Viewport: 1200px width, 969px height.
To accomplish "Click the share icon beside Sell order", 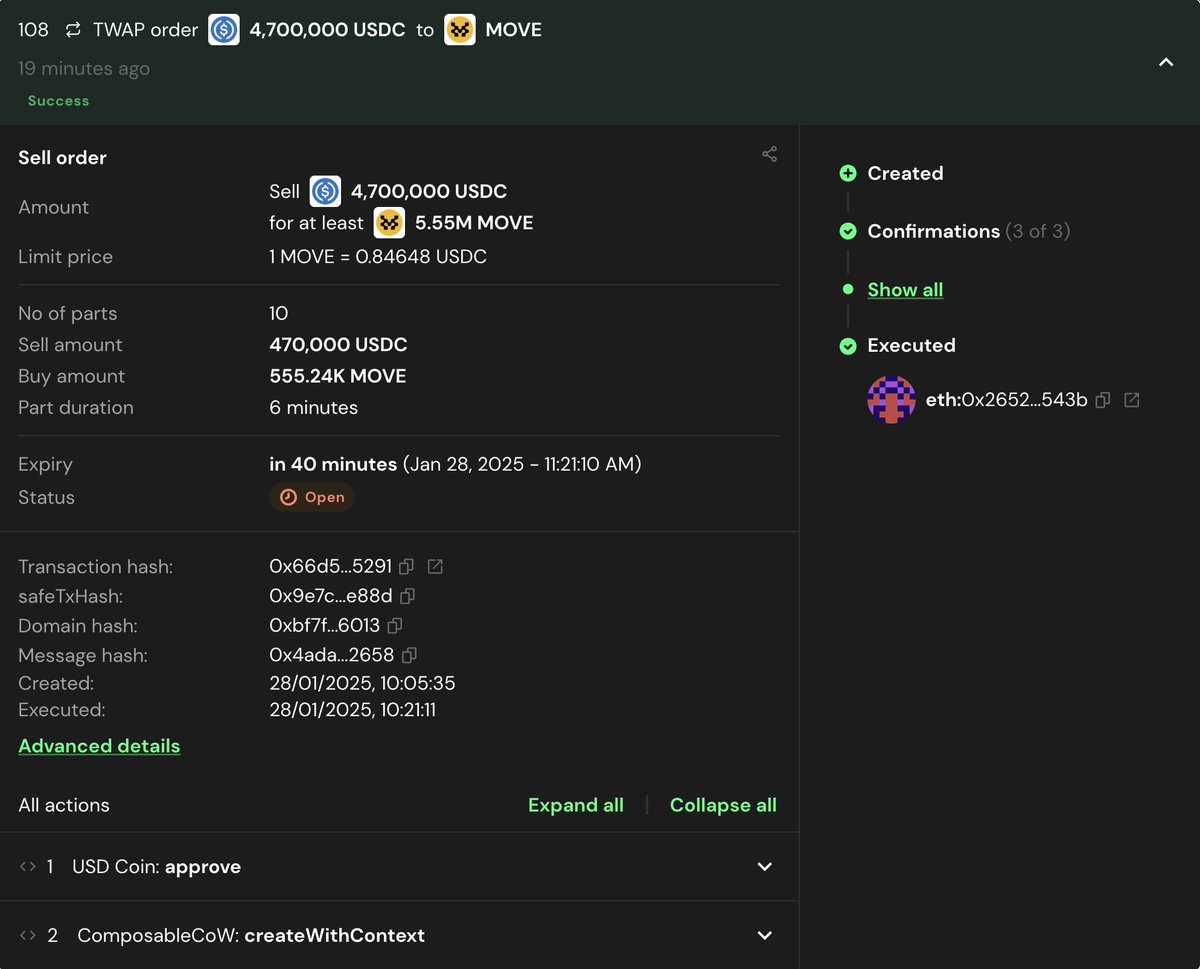I will click(x=769, y=154).
